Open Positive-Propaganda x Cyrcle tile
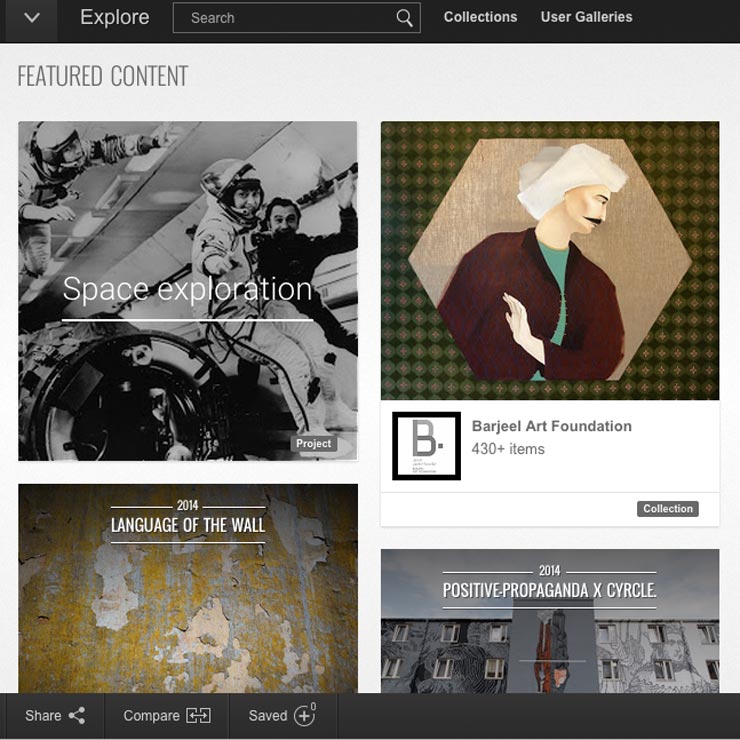Viewport: 740px width, 740px height. click(550, 621)
